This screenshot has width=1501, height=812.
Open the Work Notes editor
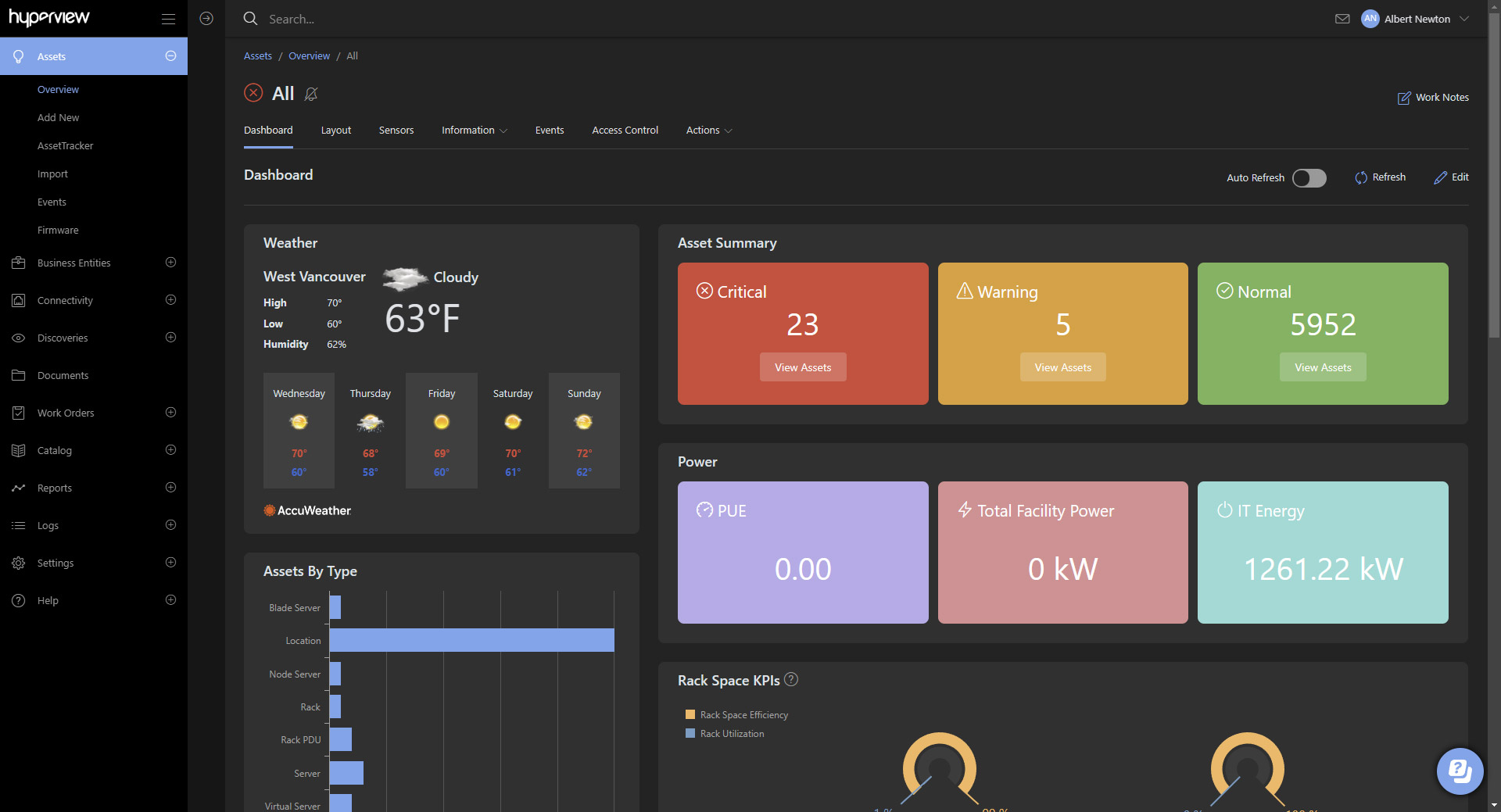pyautogui.click(x=1433, y=98)
